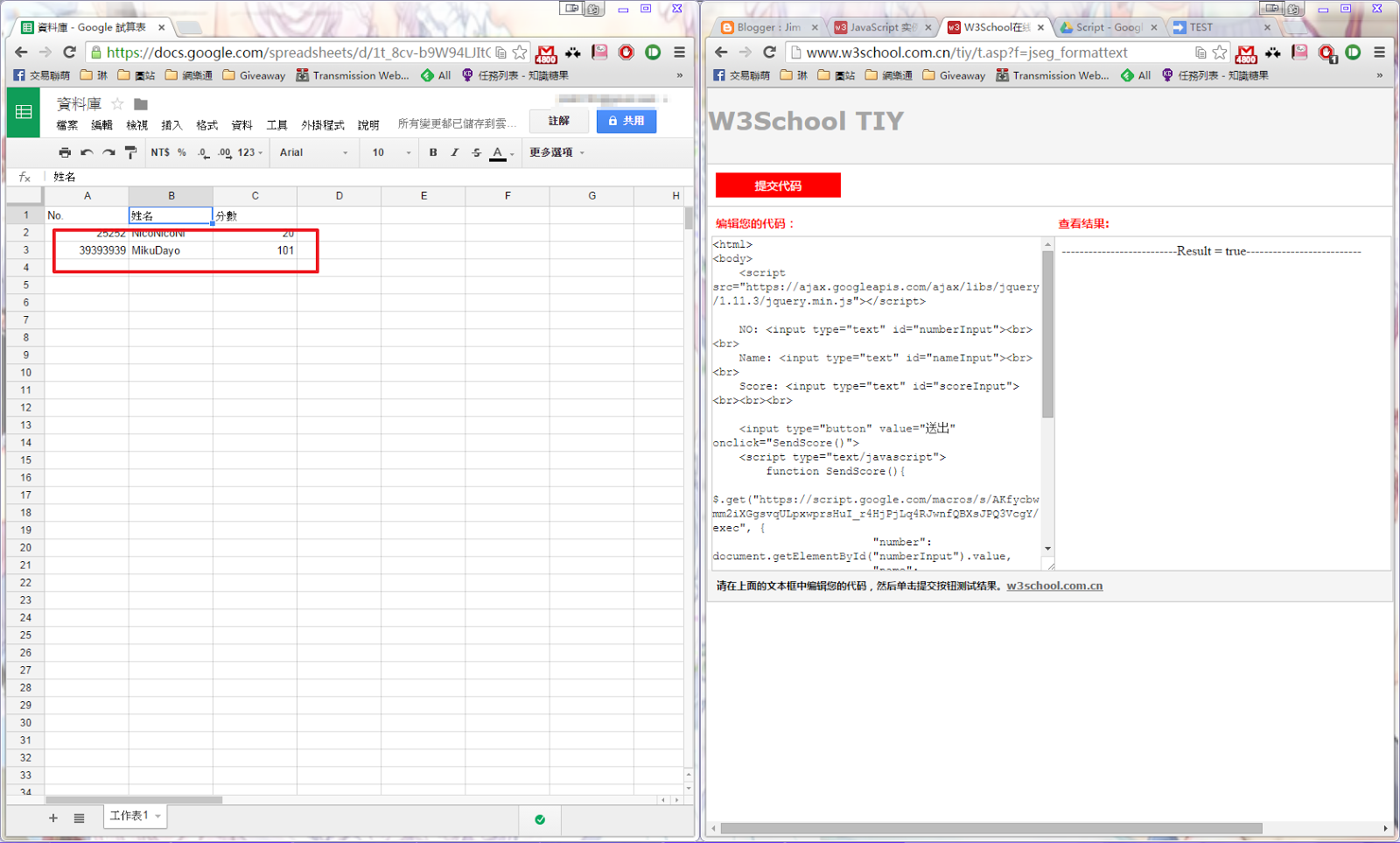The height and width of the screenshot is (843, 1400).
Task: Click the red 提交代码 button
Action: coord(778,186)
